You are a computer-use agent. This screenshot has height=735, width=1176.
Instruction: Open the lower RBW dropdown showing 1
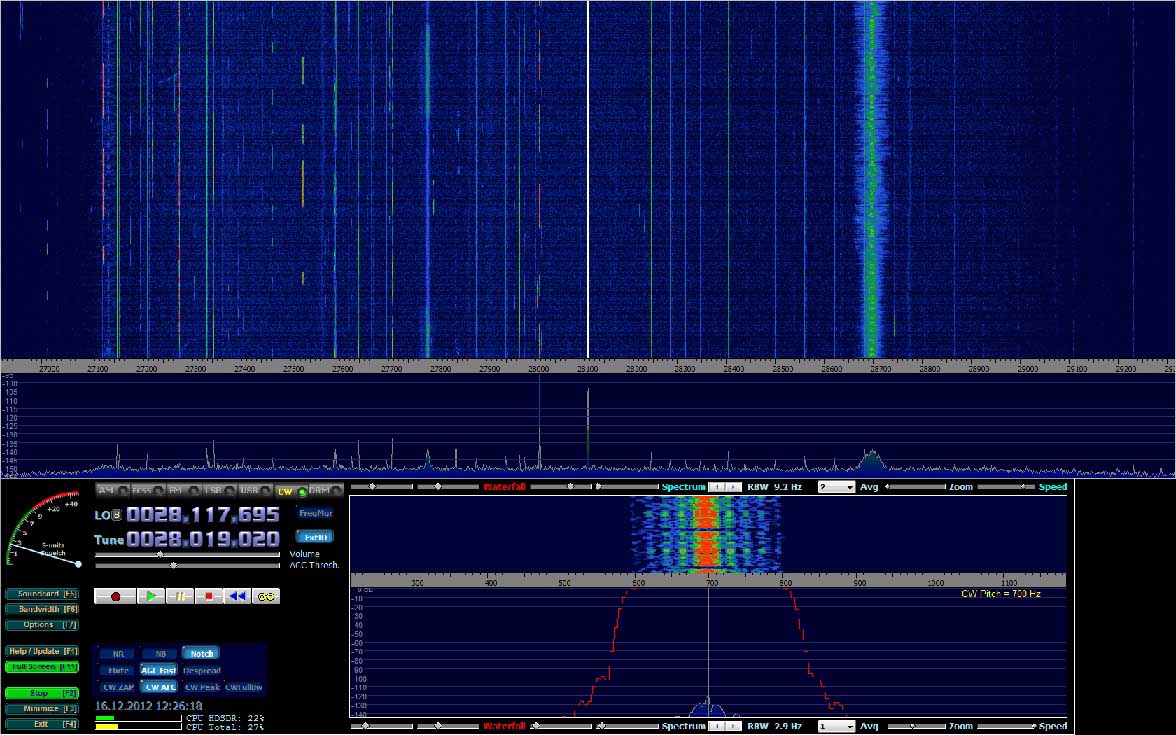tap(836, 727)
